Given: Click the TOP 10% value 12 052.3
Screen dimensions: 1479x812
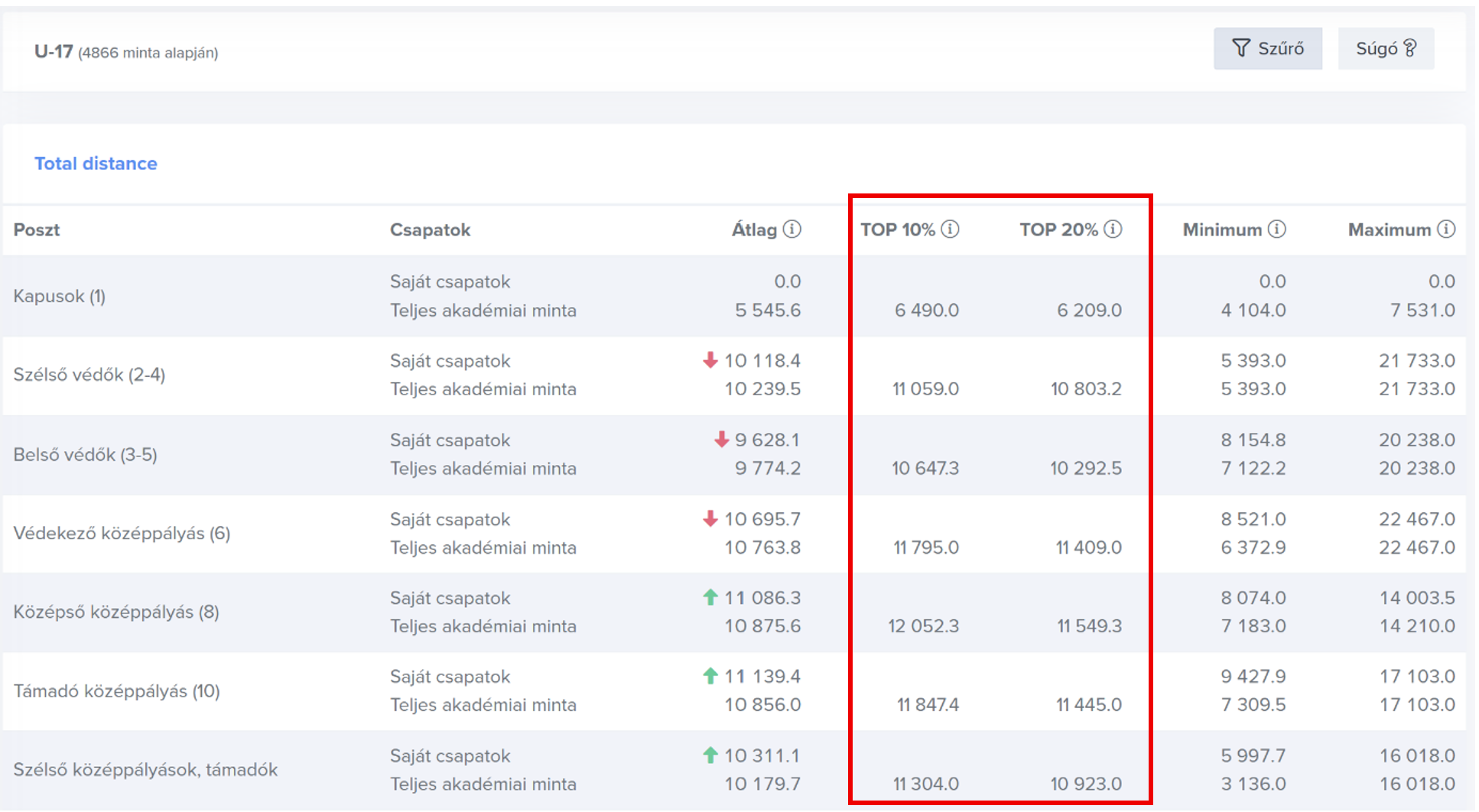Looking at the screenshot, I should pyautogui.click(x=923, y=626).
